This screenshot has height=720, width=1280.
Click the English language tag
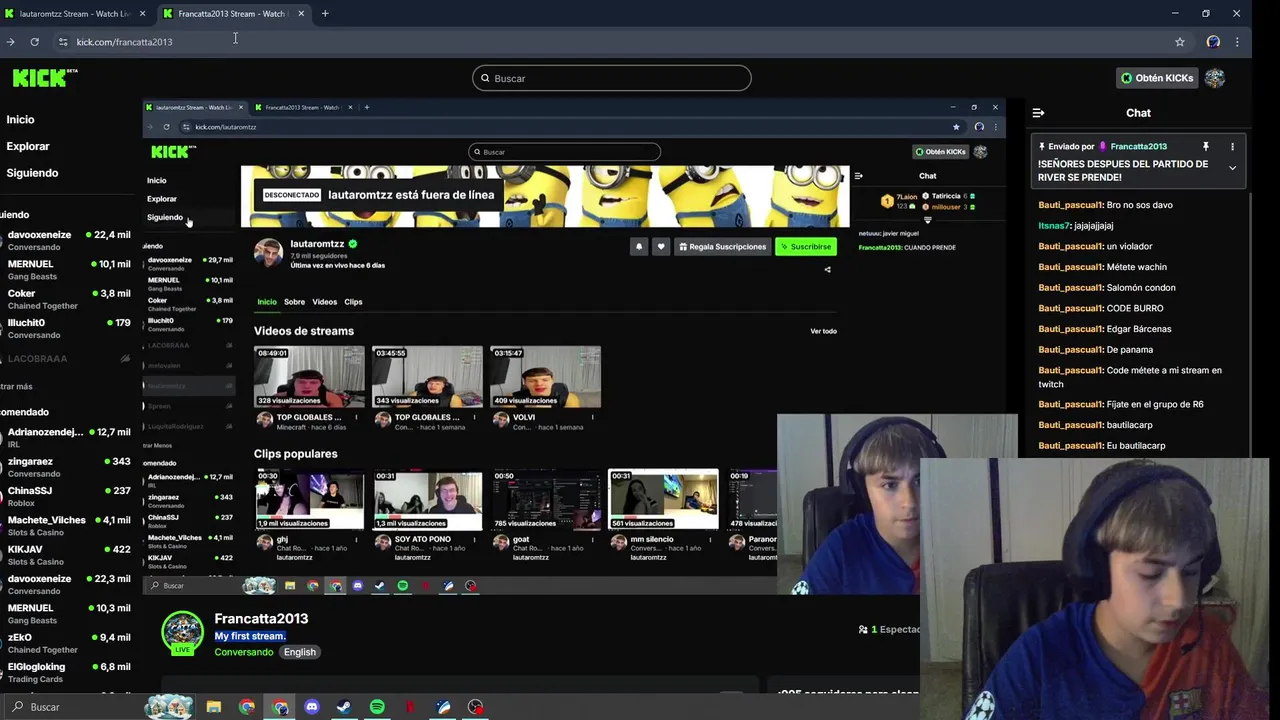[299, 652]
